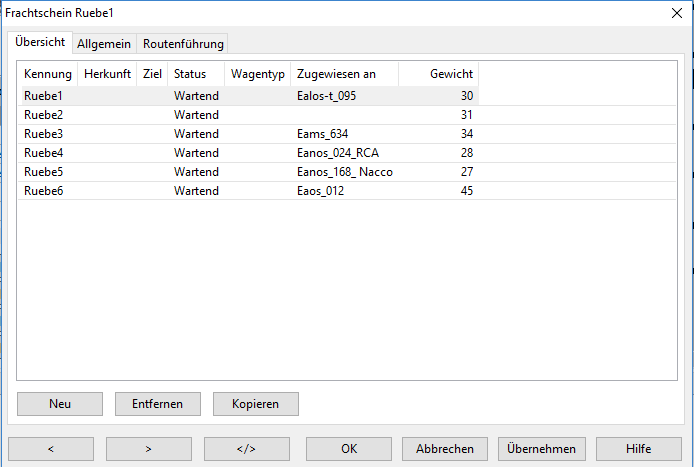Screen dimensions: 694x467
Task: Sort by the Kennung column header
Action: coord(47,74)
